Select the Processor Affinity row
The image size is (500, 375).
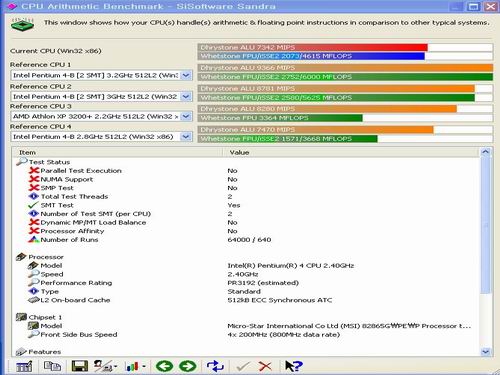point(246,231)
